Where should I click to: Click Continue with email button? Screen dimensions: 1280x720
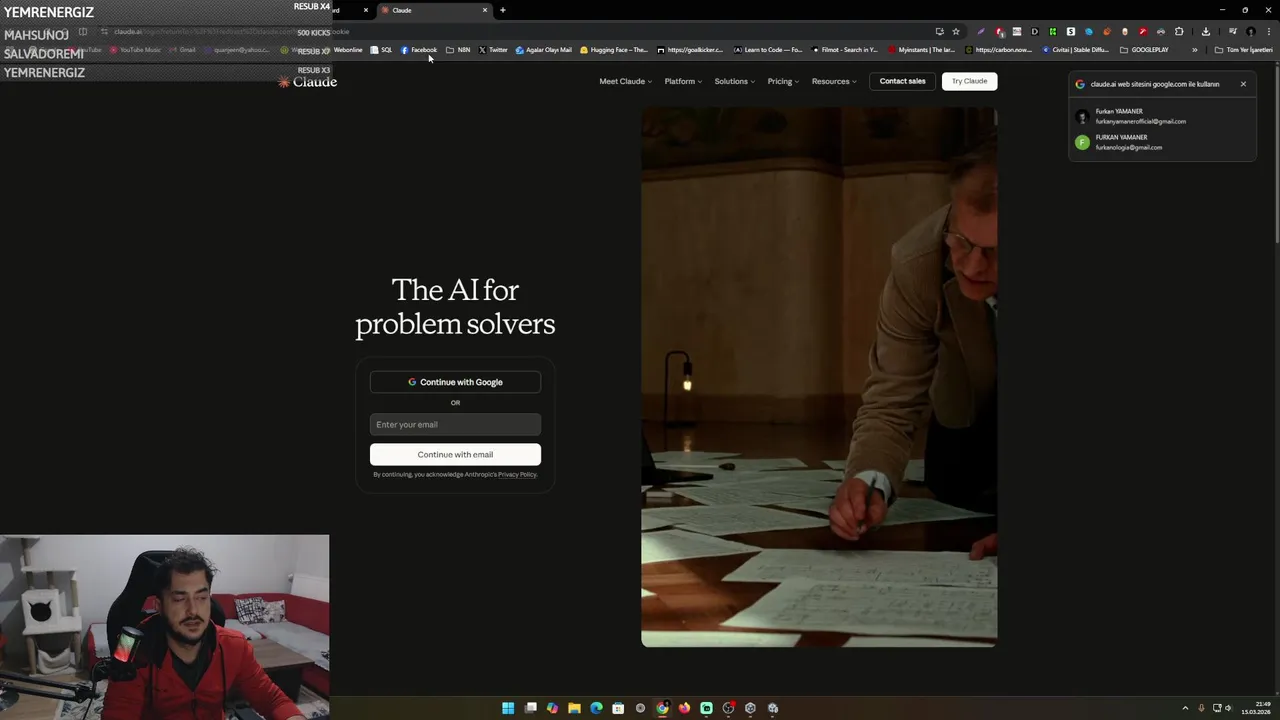pyautogui.click(x=455, y=454)
